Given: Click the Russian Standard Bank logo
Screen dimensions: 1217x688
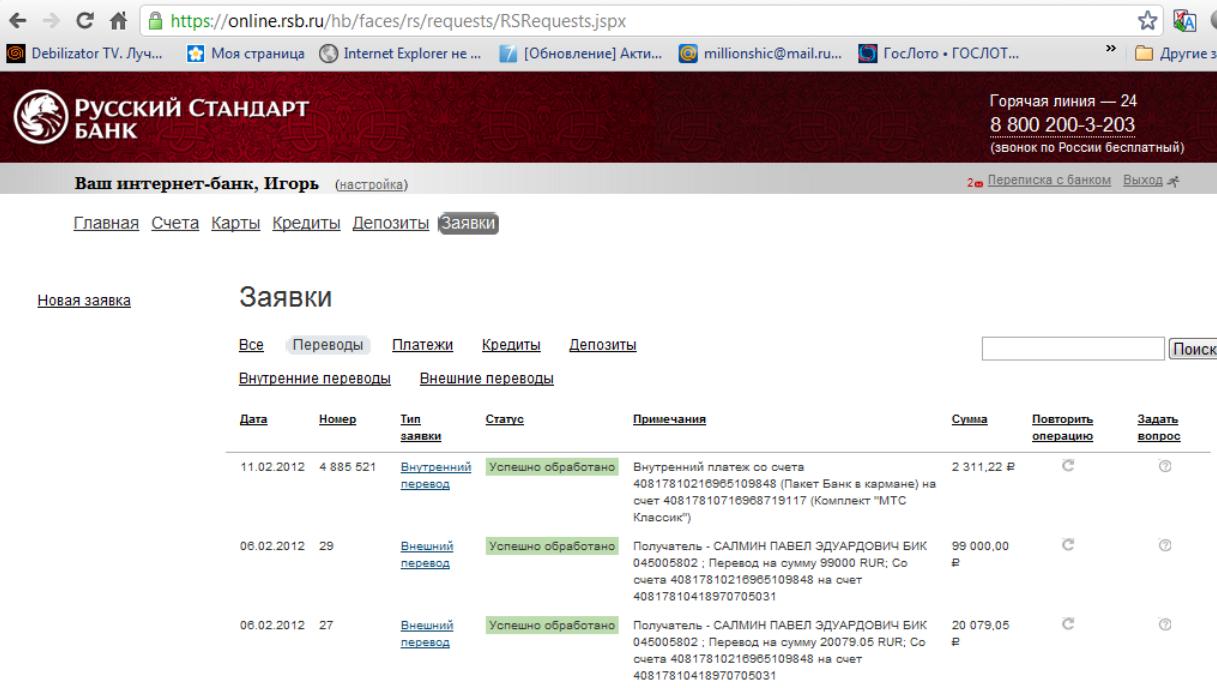Looking at the screenshot, I should click(x=160, y=119).
